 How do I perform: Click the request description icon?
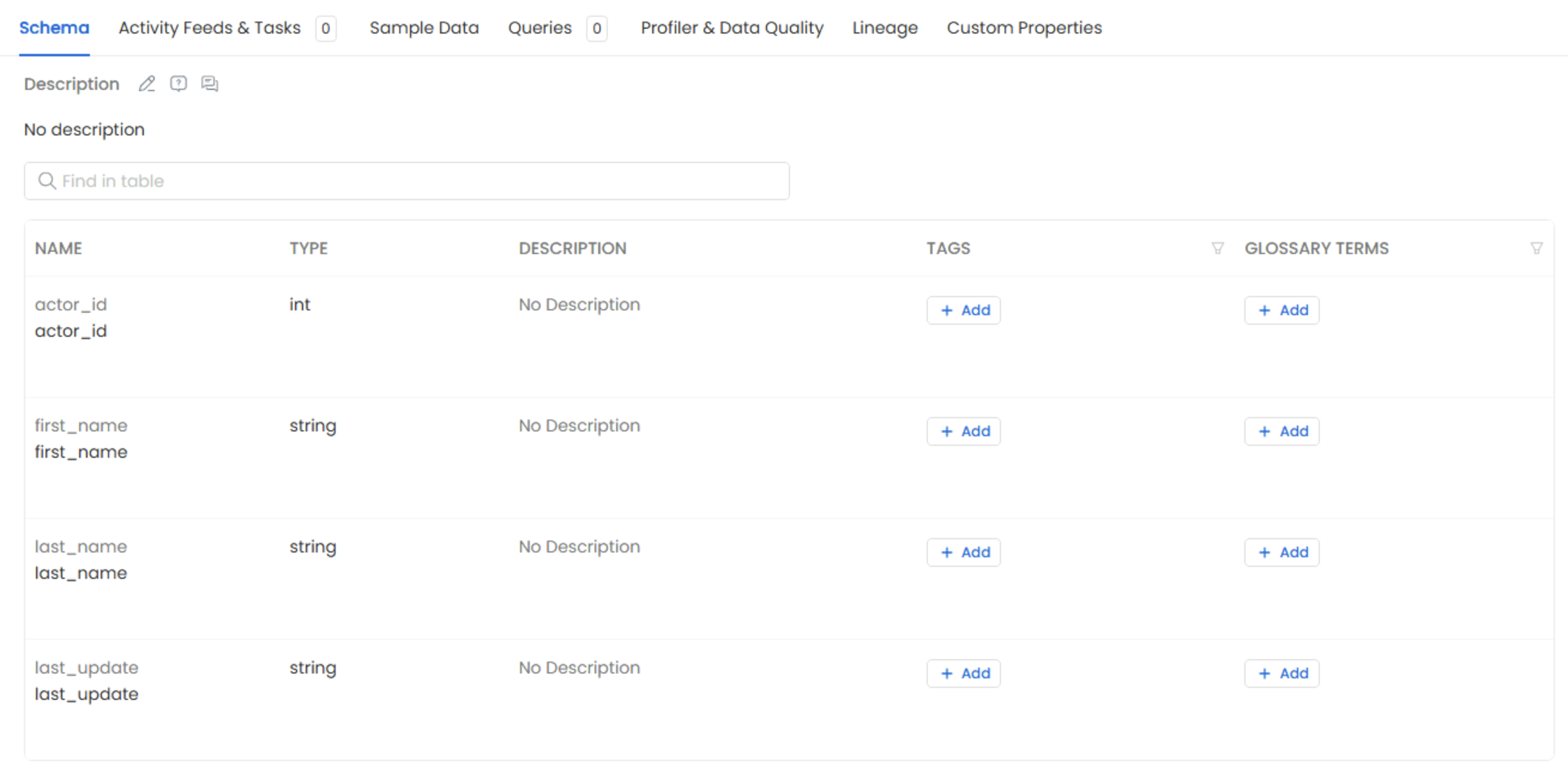click(179, 83)
